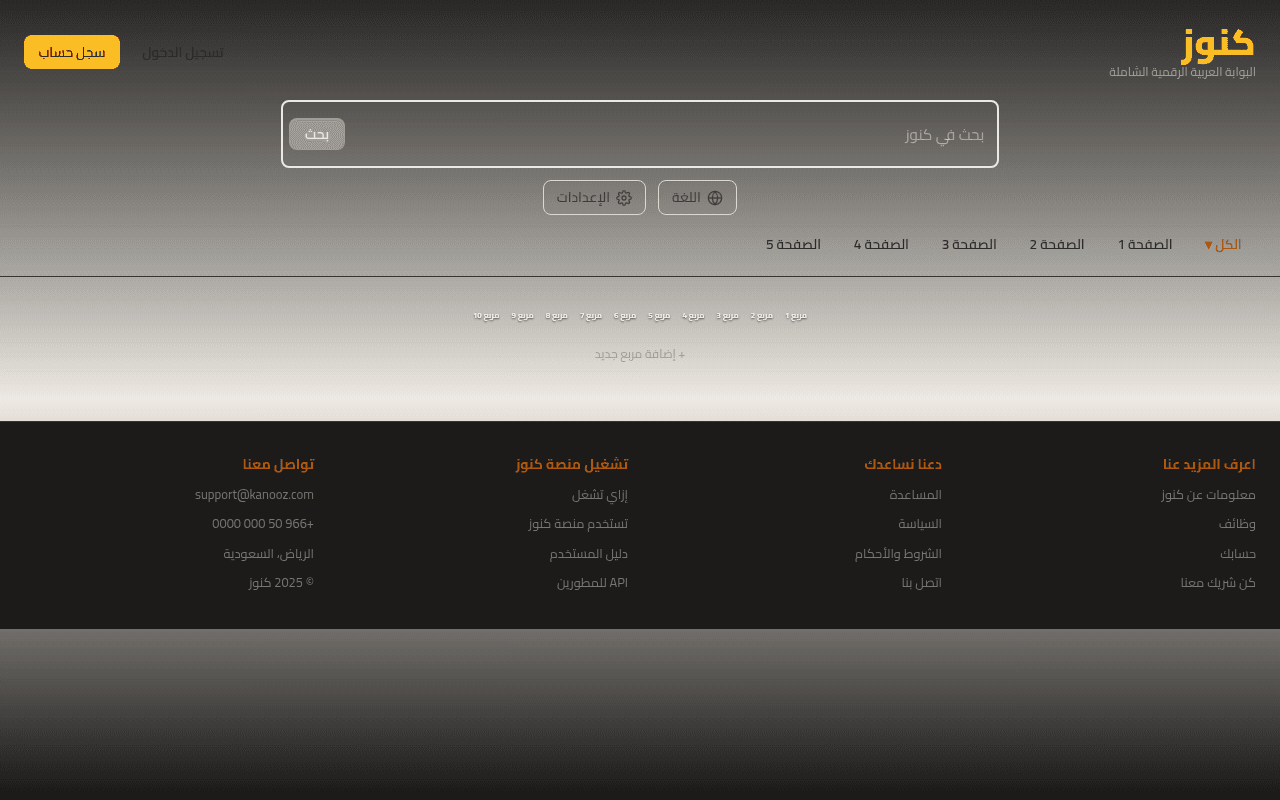The image size is (1280, 800).
Task: Click the globe icon on اللغة button
Action: coord(714,198)
